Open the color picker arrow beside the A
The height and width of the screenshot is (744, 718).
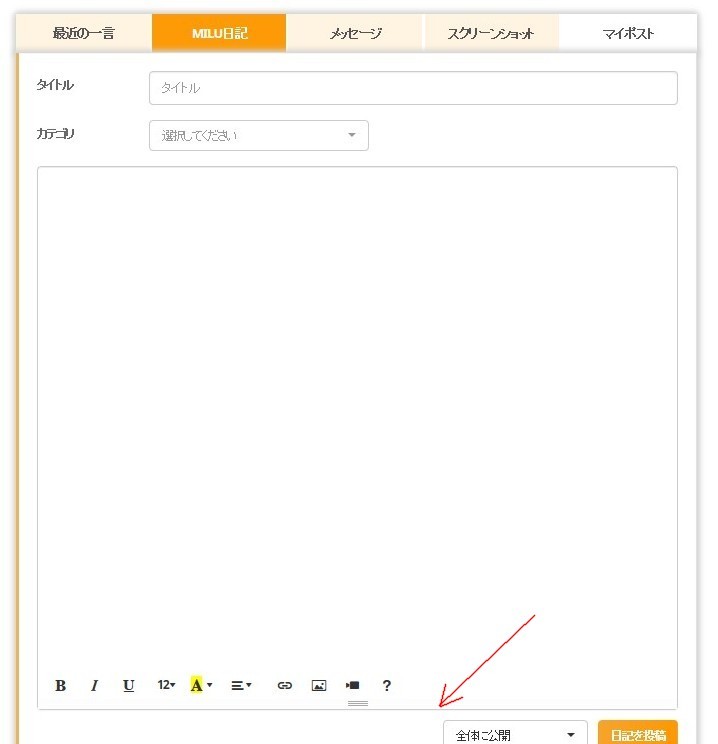[210, 686]
